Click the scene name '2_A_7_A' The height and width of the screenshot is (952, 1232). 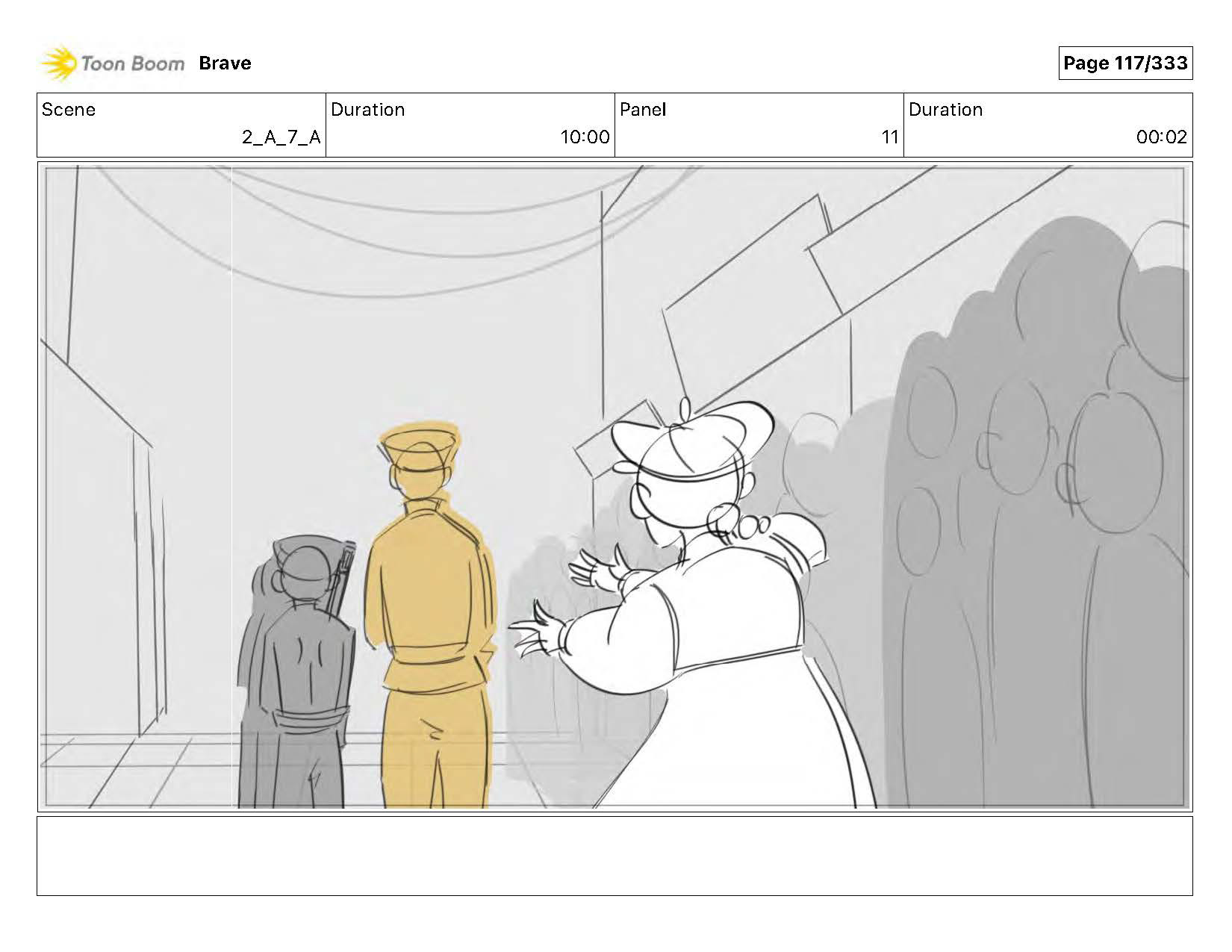[x=281, y=137]
